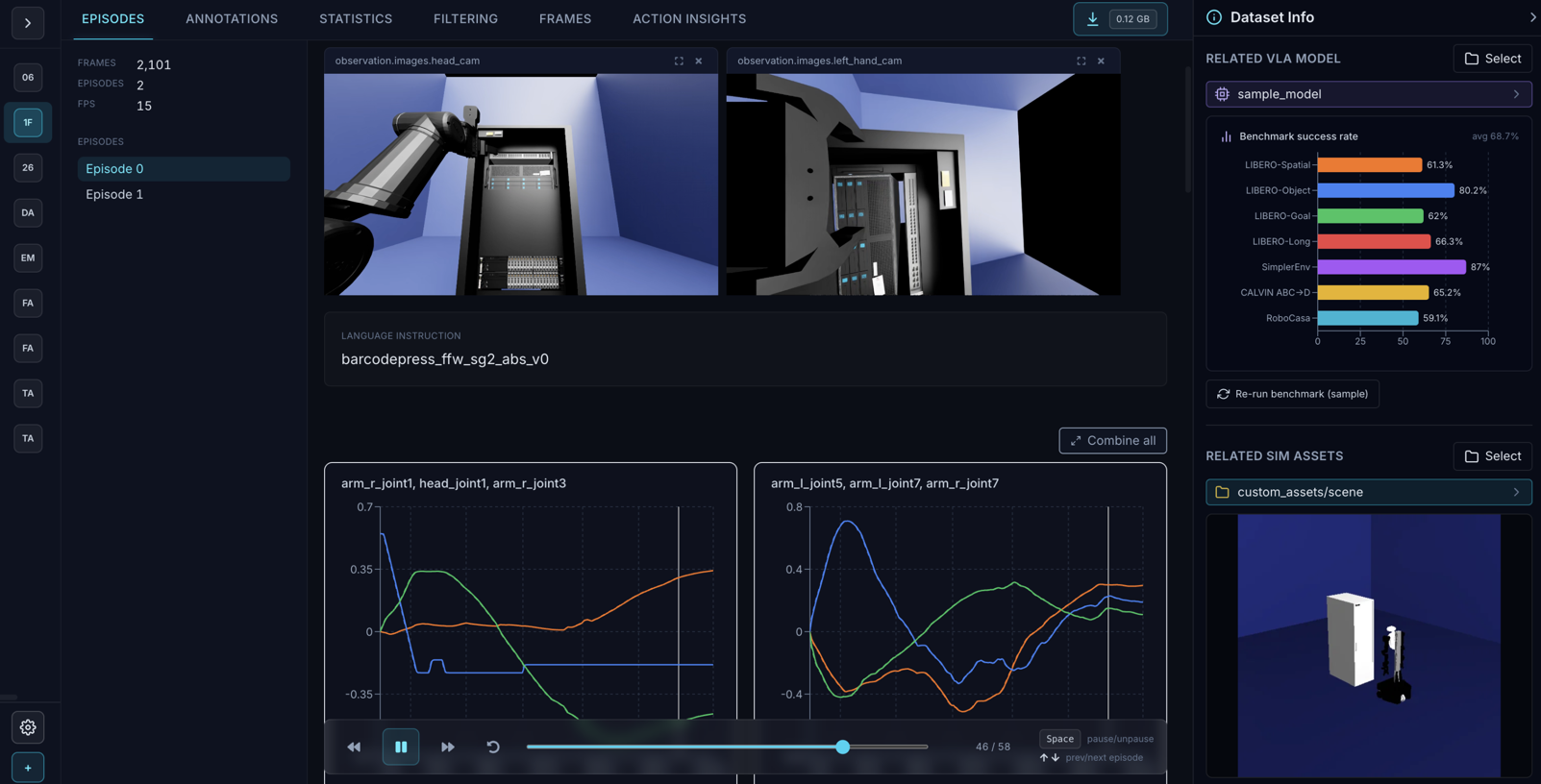Click Select beside Related Sim Assets

1493,456
